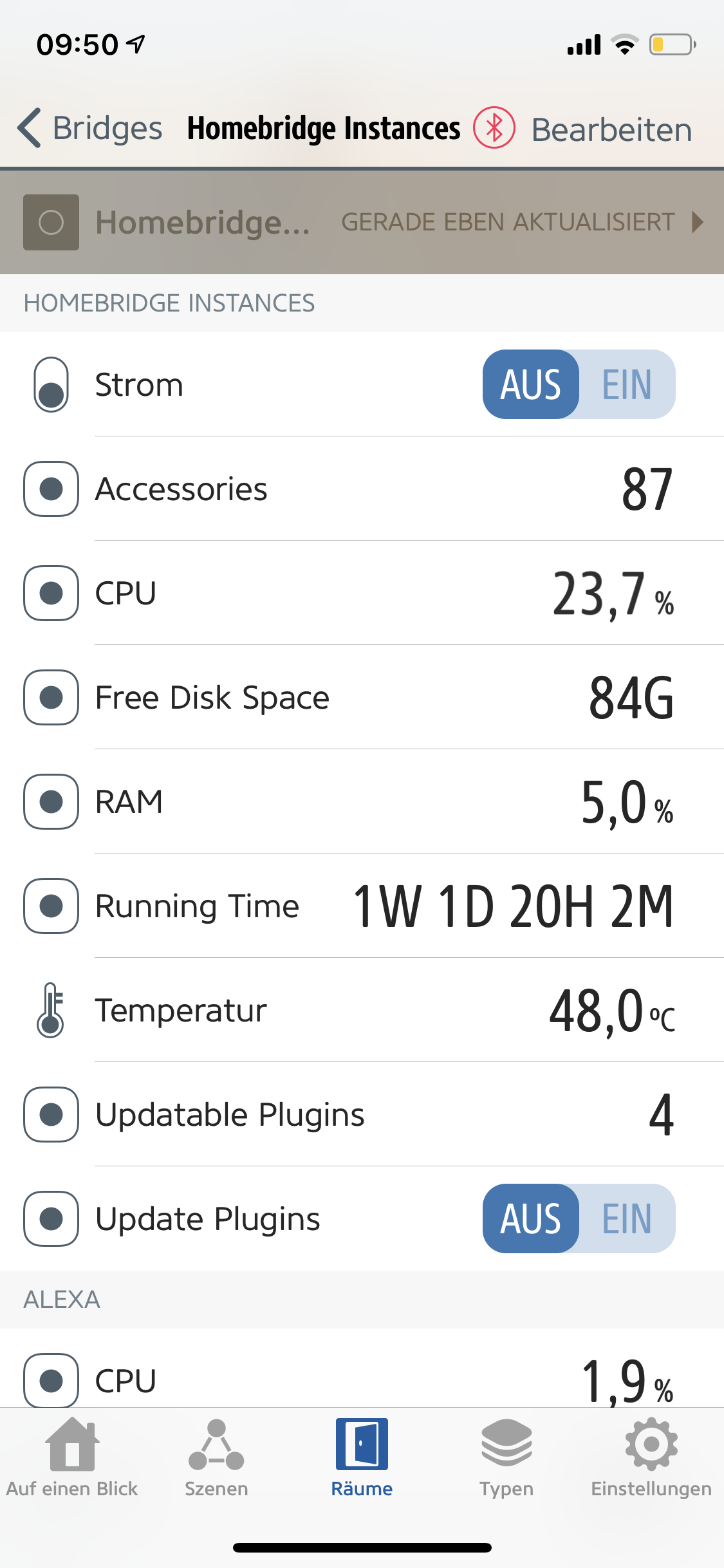This screenshot has width=724, height=1568.
Task: Tap the Updatable Plugins row icon
Action: [x=51, y=1115]
